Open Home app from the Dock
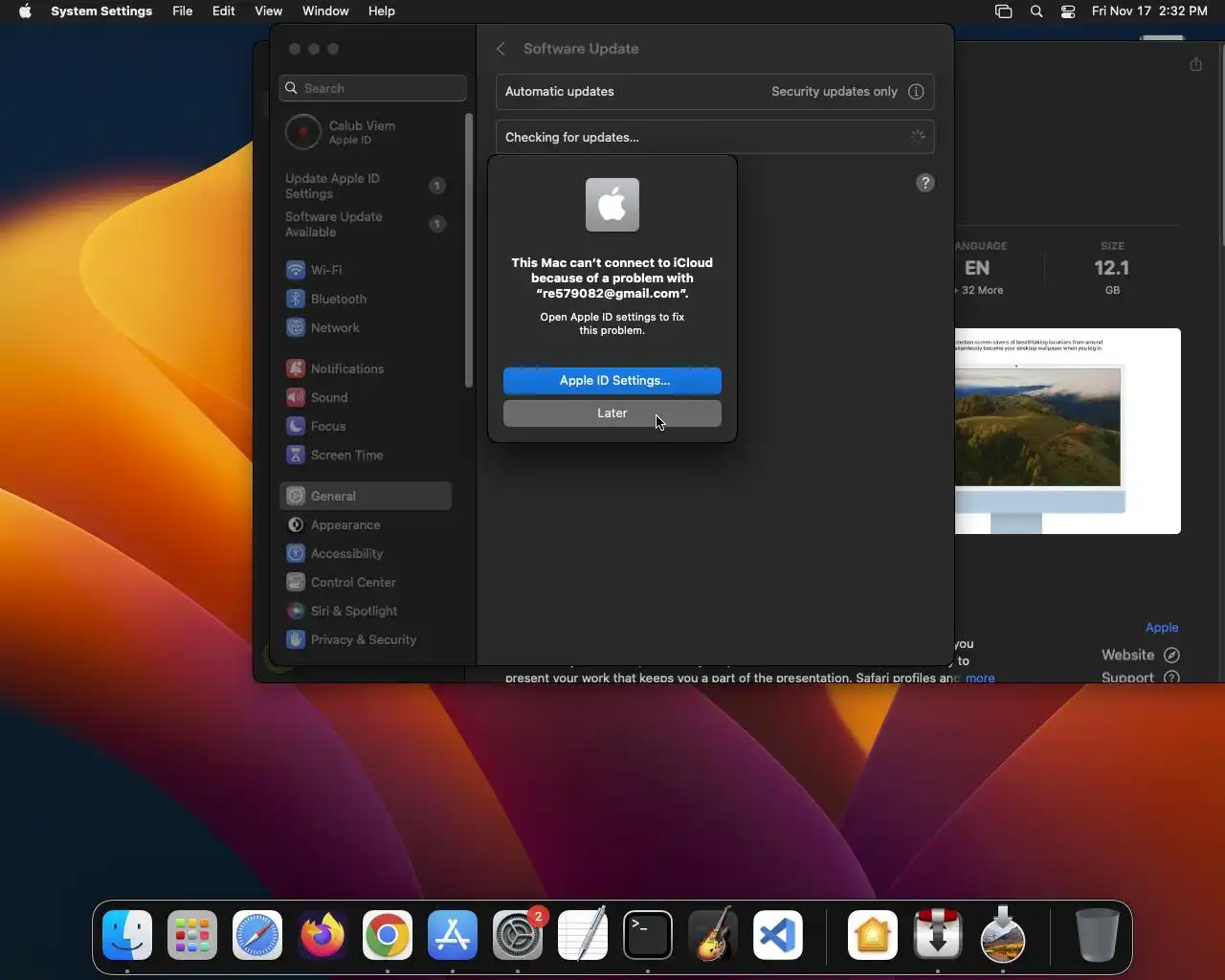 click(x=873, y=935)
